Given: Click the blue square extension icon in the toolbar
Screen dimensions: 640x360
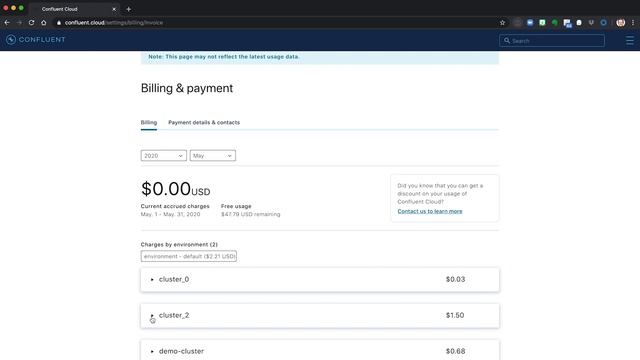Looking at the screenshot, I should 530,23.
